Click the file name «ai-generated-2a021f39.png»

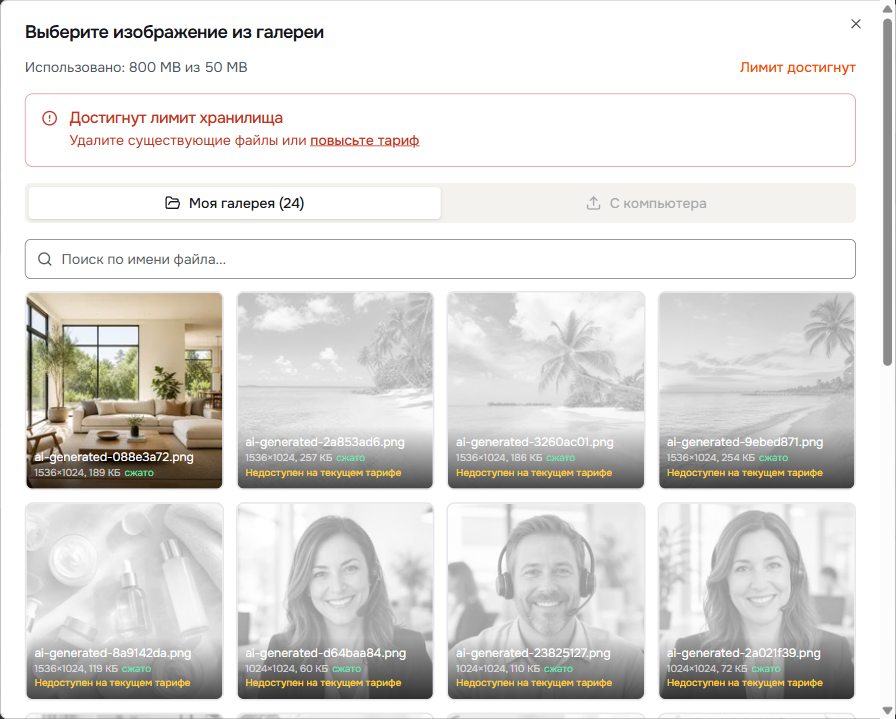[x=743, y=653]
